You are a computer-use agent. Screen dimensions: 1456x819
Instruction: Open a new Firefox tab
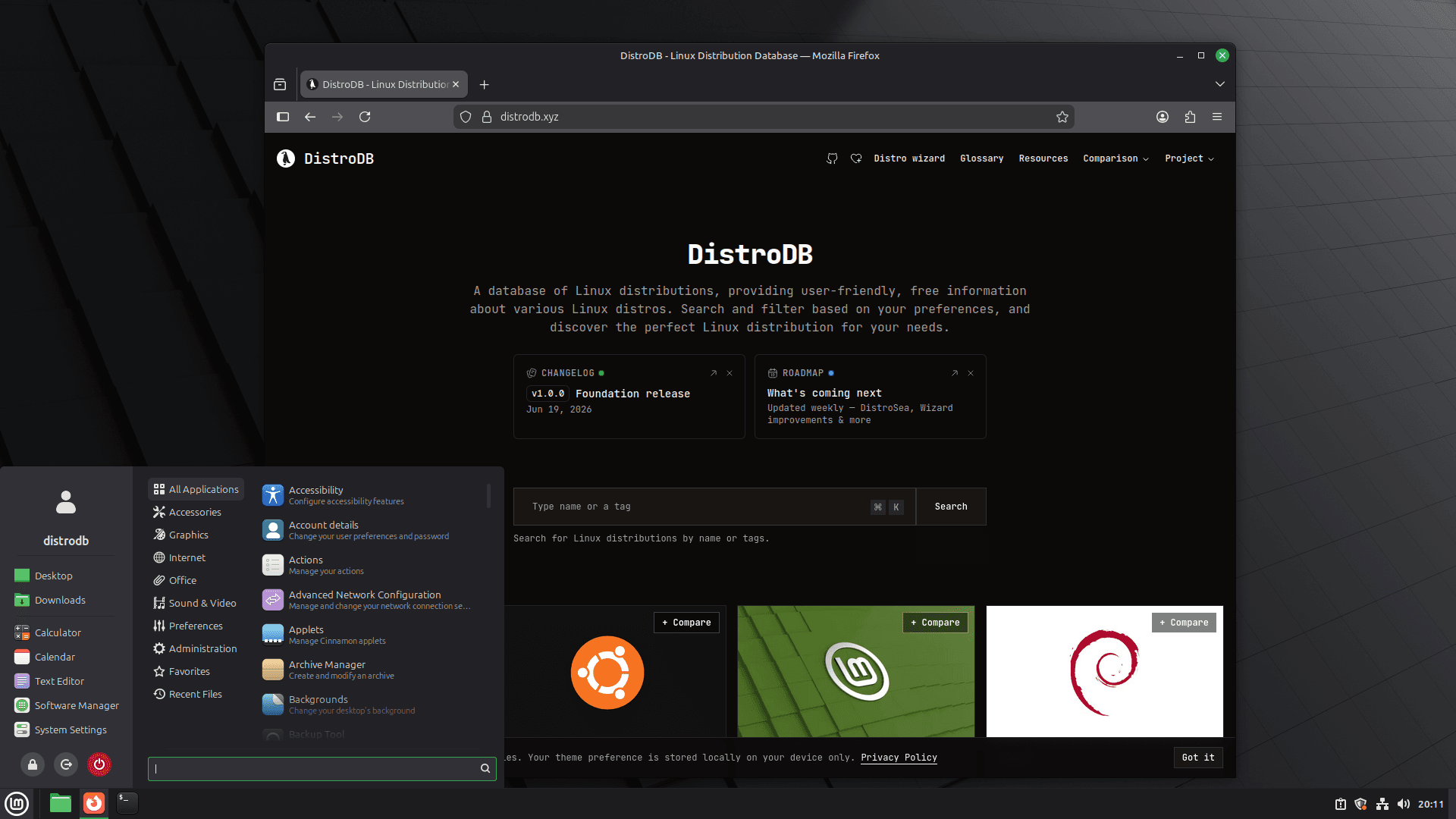[485, 84]
